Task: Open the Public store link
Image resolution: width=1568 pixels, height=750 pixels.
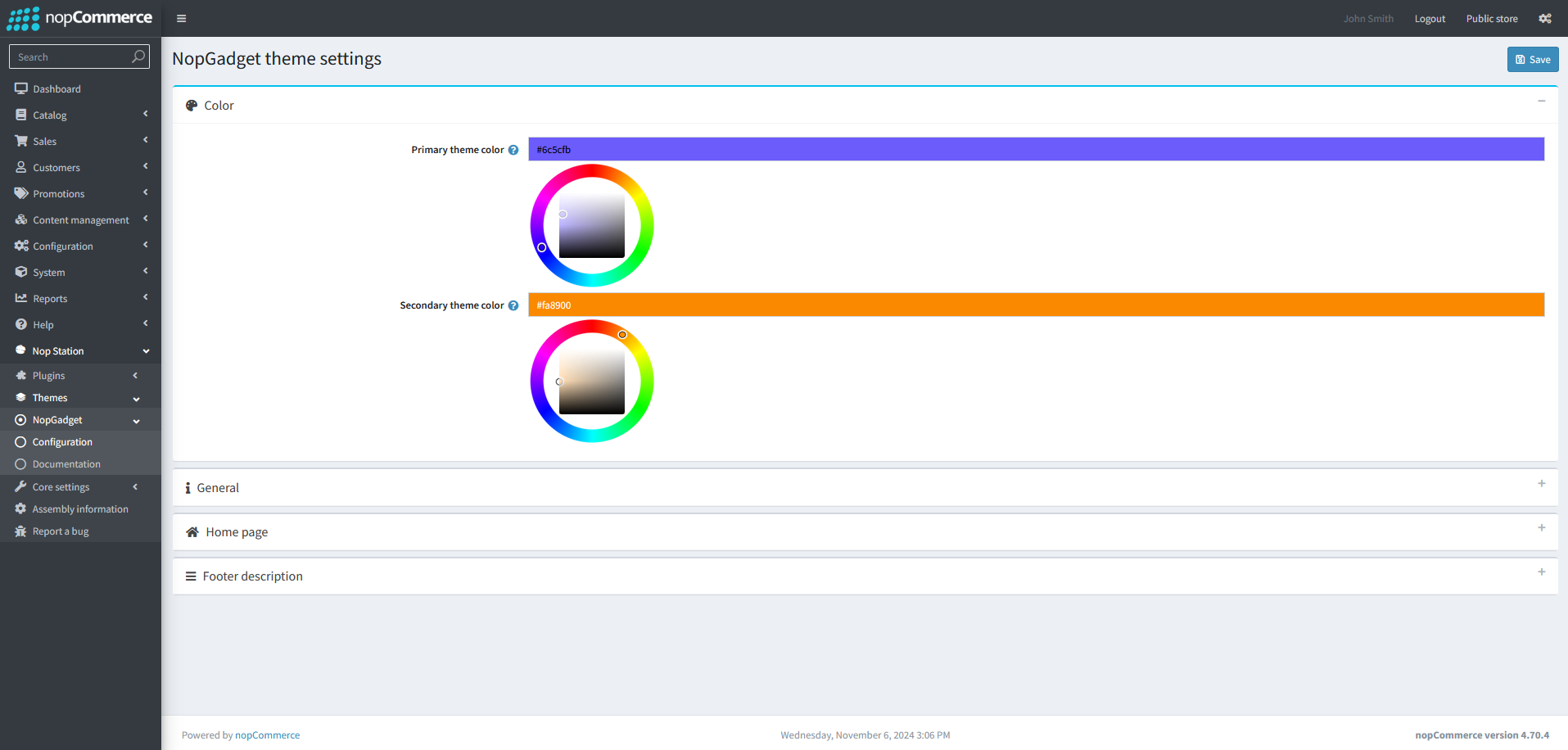Action: pyautogui.click(x=1492, y=19)
